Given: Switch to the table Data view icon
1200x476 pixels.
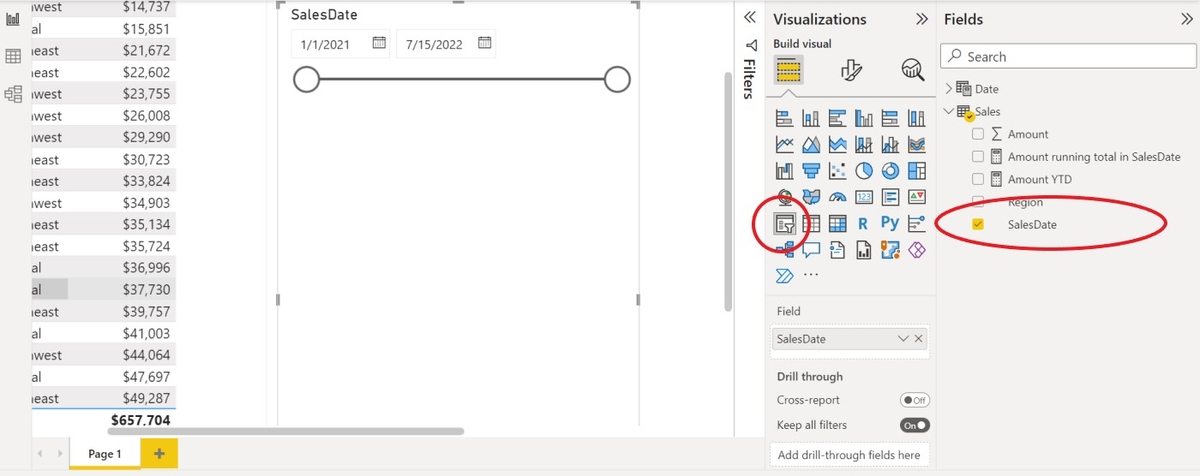Looking at the screenshot, I should 14,56.
